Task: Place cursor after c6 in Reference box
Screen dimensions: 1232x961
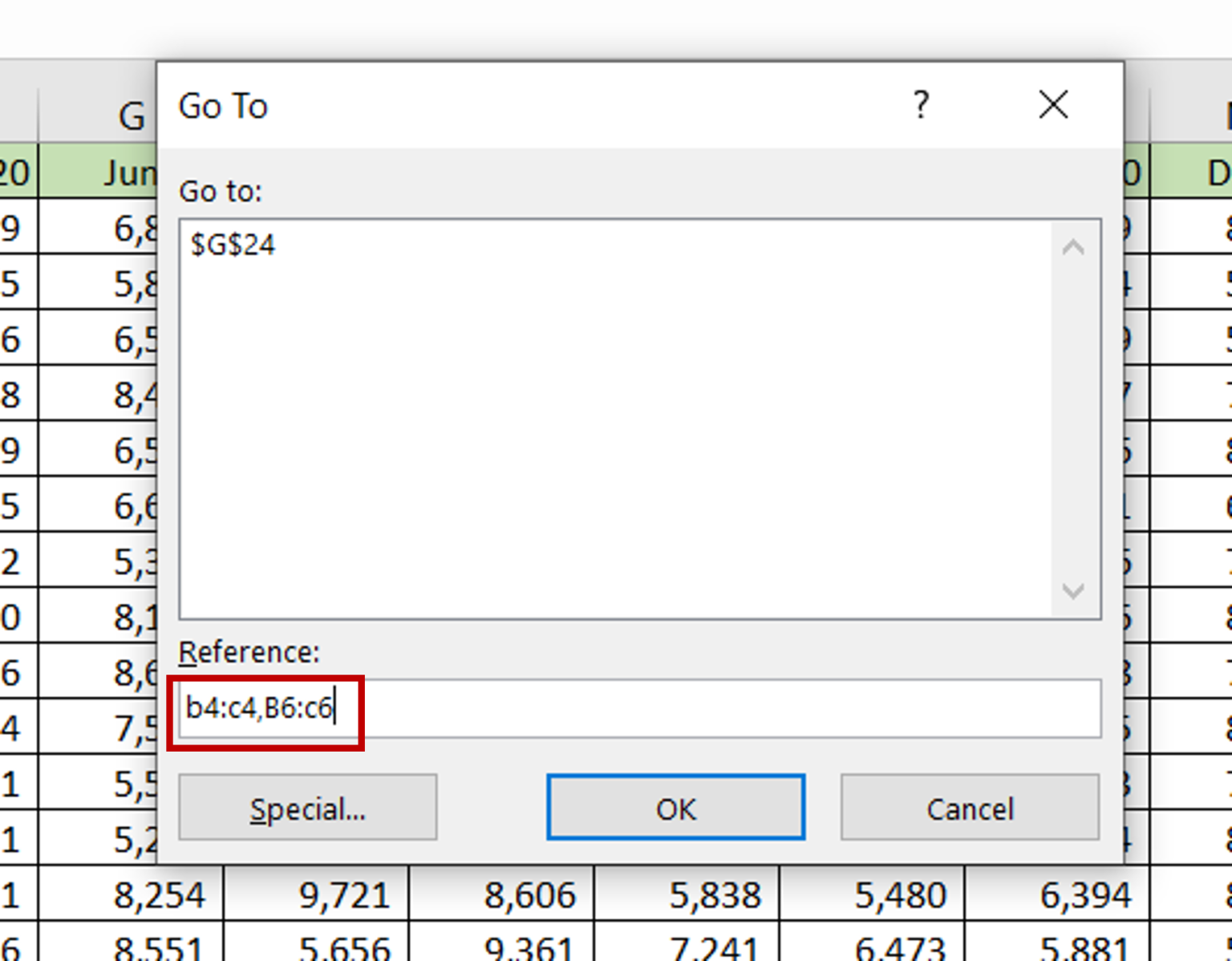Action: (x=335, y=708)
